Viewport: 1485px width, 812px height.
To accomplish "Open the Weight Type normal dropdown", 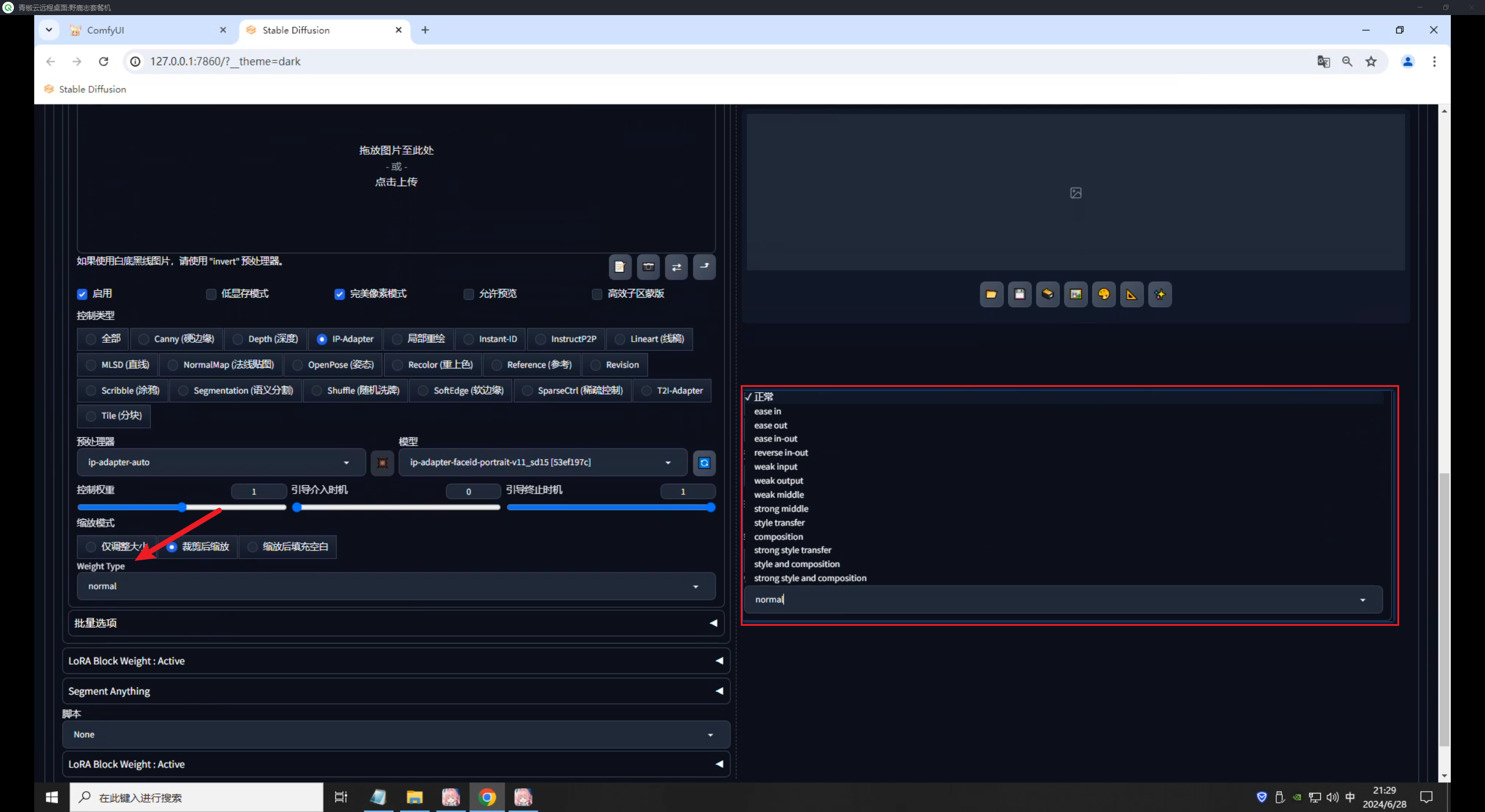I will [x=396, y=586].
